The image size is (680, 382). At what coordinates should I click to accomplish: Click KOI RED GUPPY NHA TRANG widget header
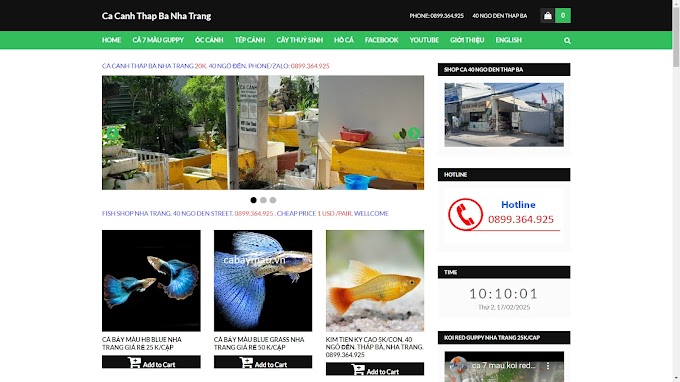[x=504, y=337]
